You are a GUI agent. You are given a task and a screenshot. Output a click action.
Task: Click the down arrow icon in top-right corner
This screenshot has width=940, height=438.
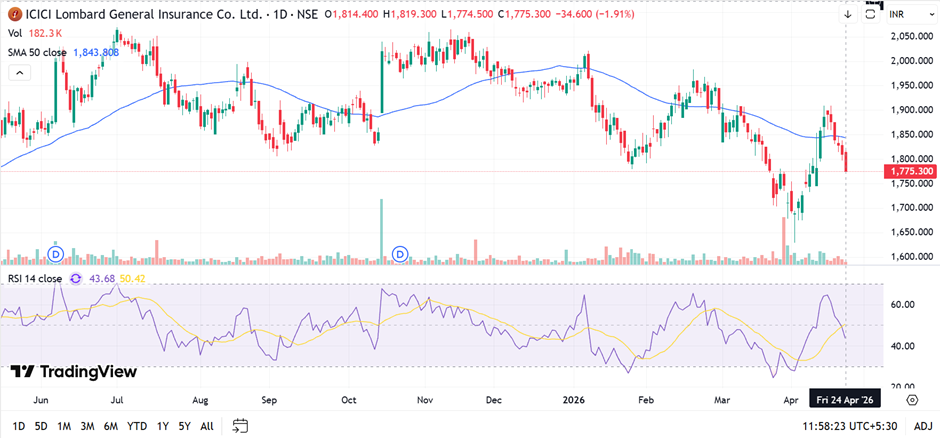[x=847, y=15]
